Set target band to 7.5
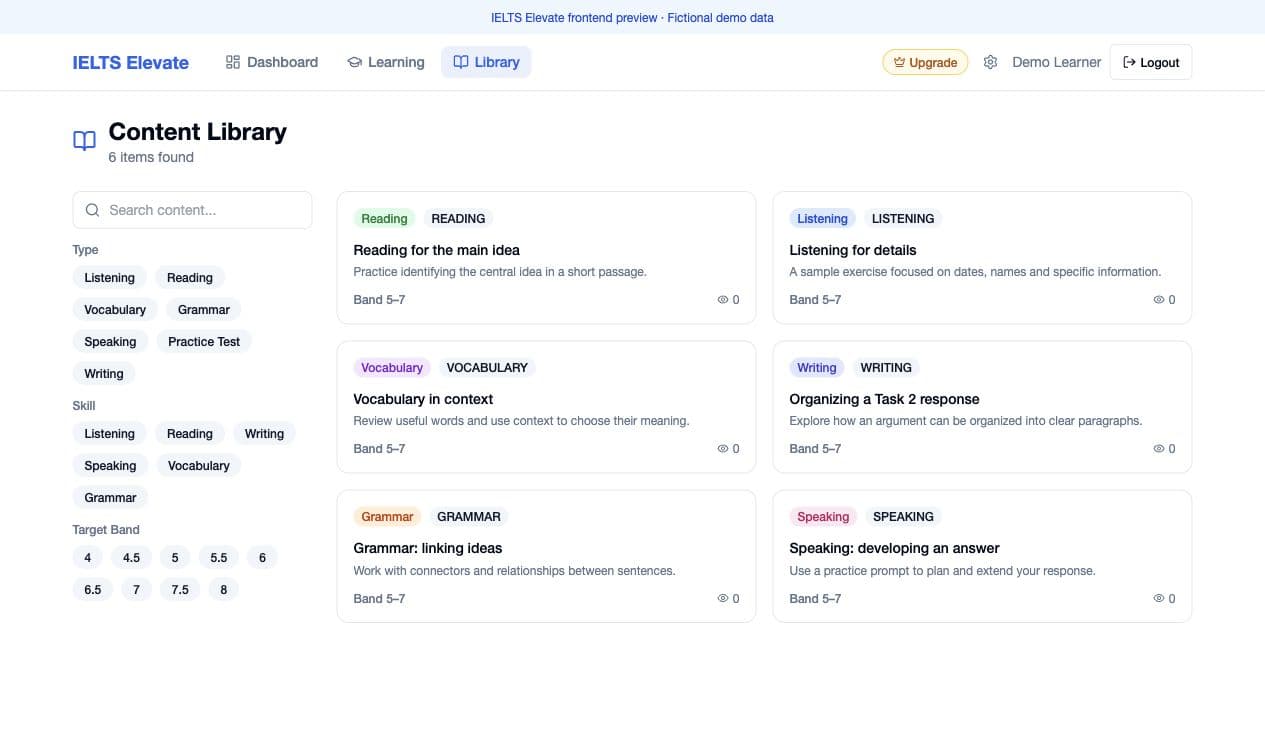Screen dimensions: 1265x754 pos(180,590)
